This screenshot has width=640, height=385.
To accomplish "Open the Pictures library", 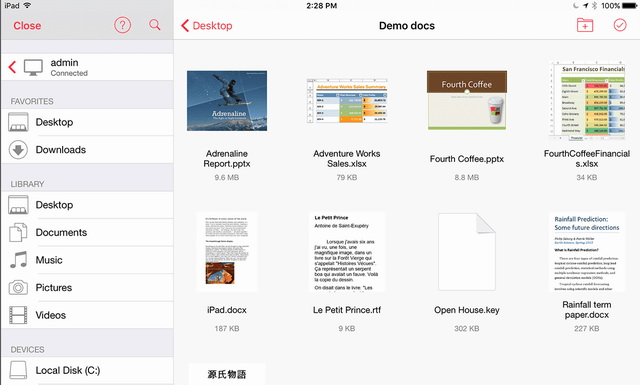I will click(87, 287).
